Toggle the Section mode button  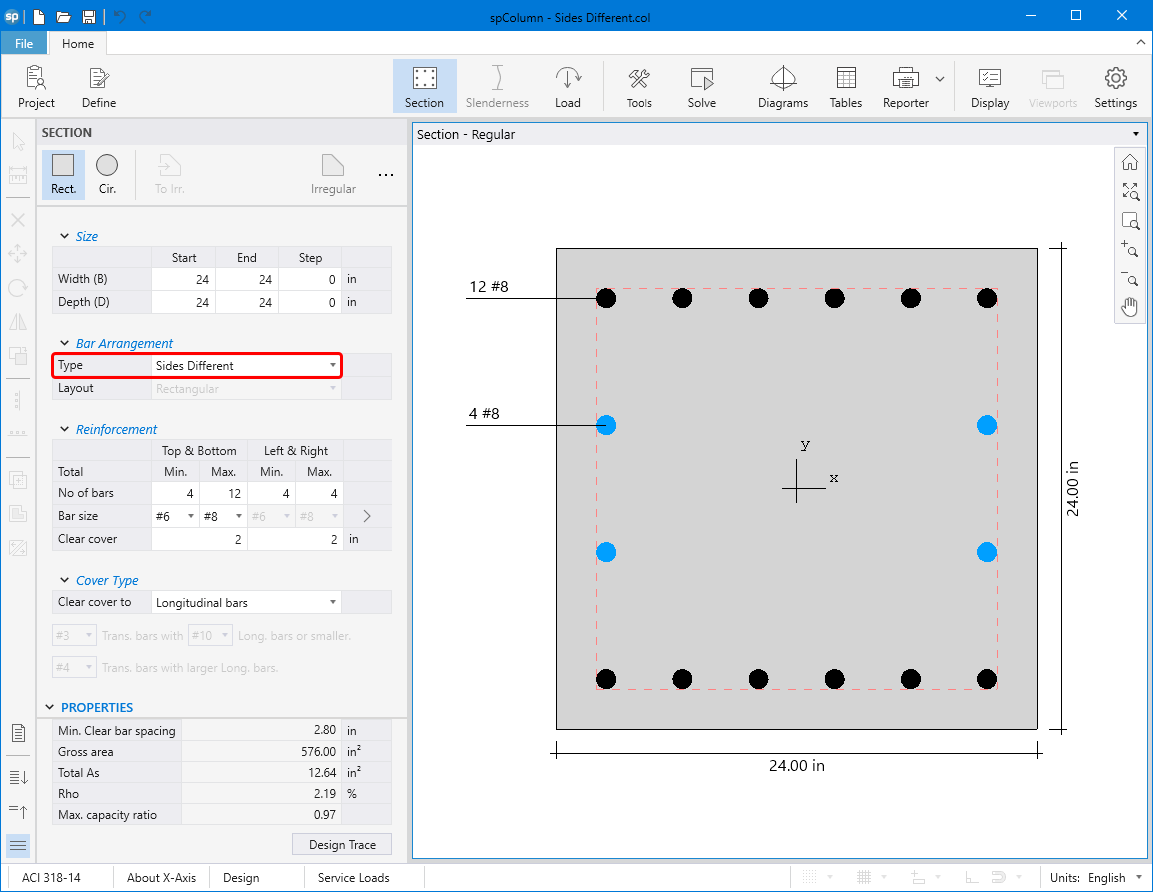click(424, 87)
